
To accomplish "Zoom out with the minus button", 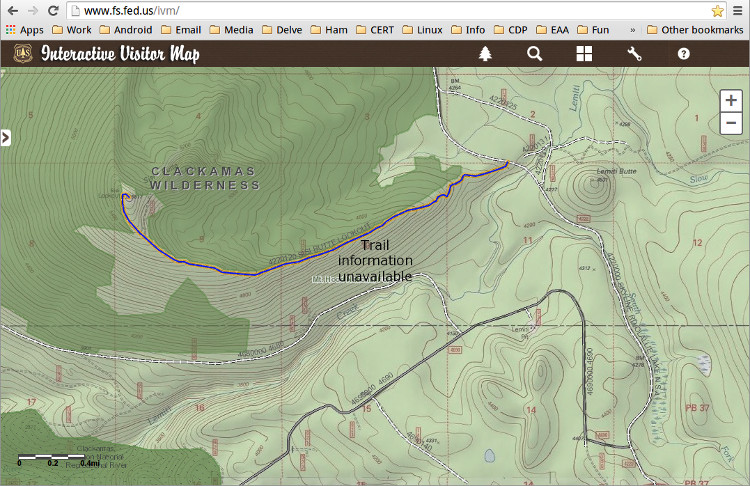I will (732, 124).
